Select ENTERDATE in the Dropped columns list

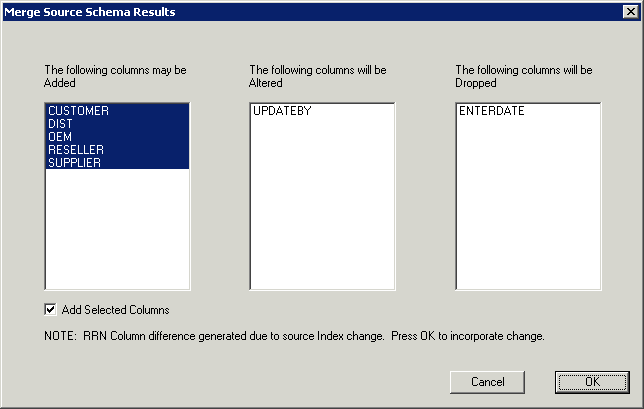[x=492, y=110]
